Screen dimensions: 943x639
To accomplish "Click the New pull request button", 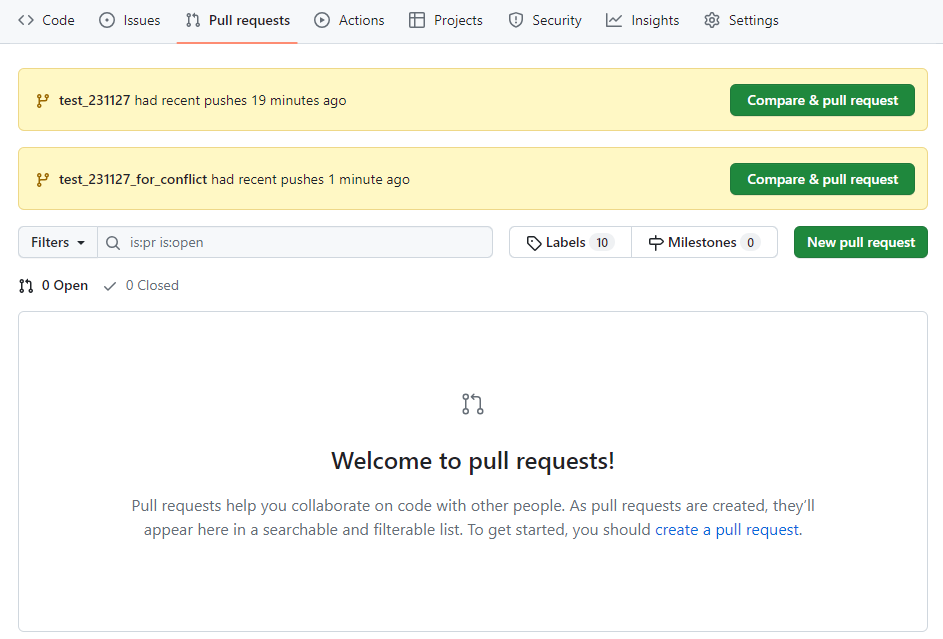I will point(861,242).
